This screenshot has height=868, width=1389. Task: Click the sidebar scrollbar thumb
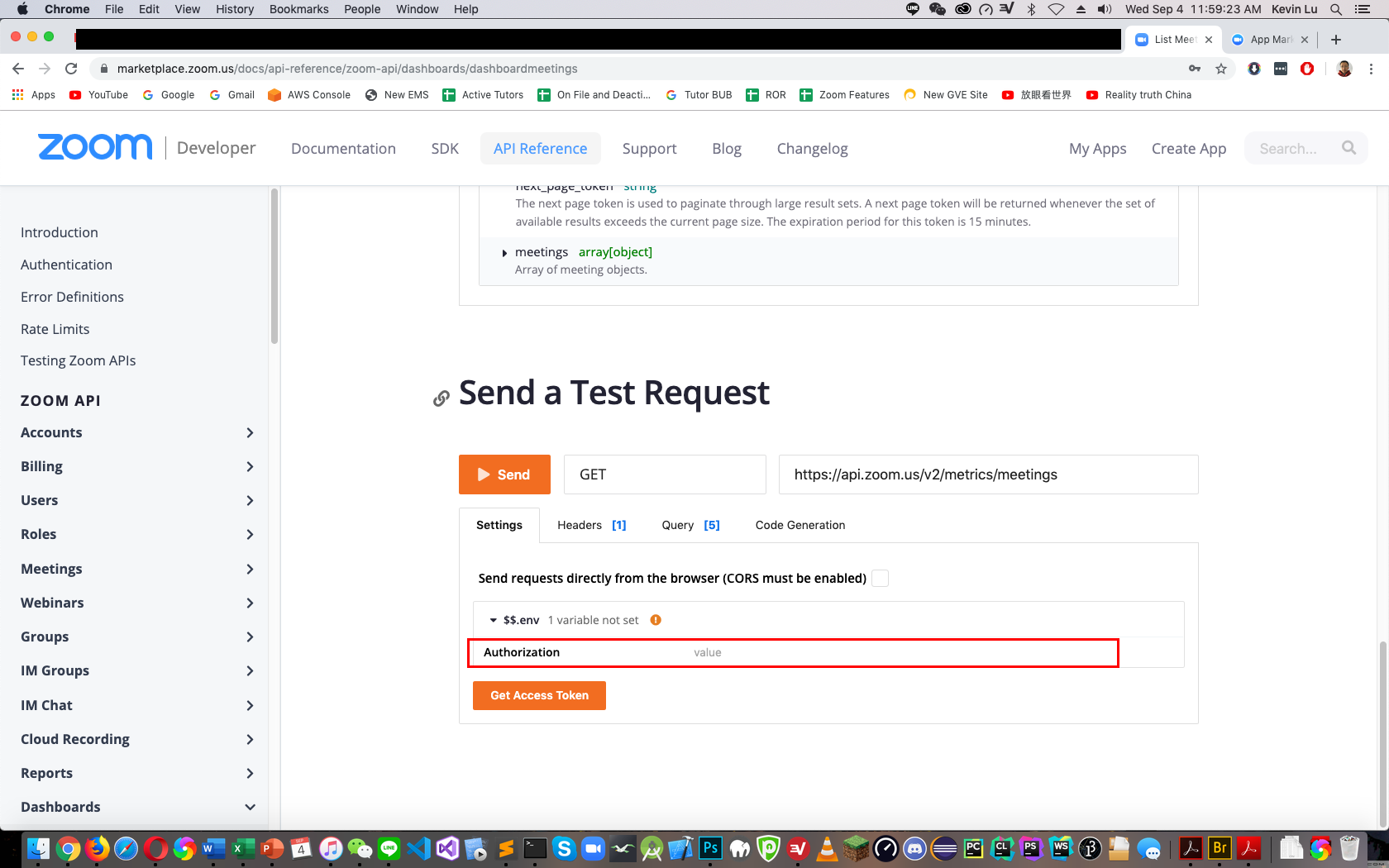point(274,266)
